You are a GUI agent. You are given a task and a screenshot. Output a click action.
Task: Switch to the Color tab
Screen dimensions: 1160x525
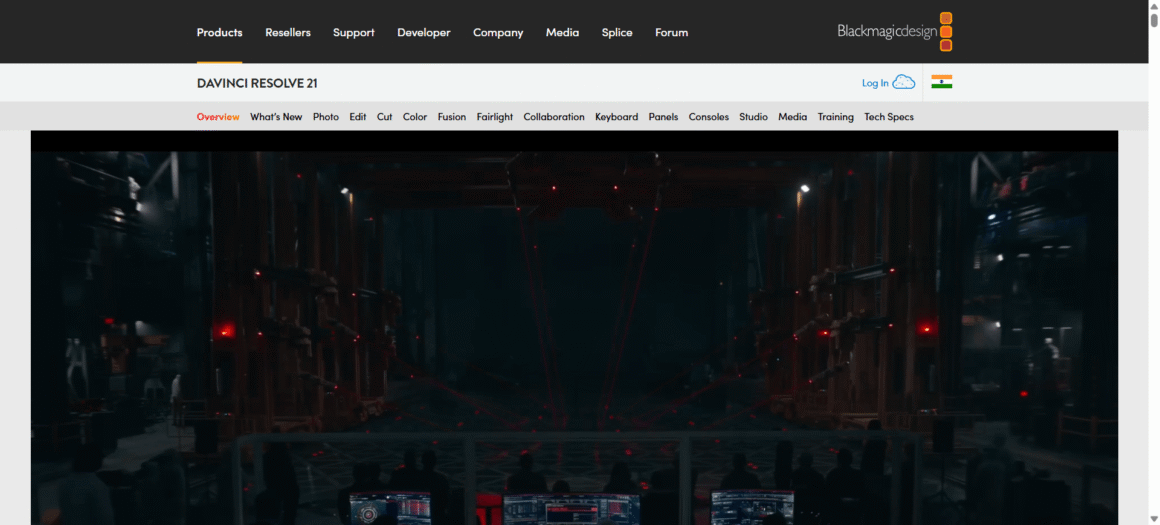pyautogui.click(x=415, y=117)
